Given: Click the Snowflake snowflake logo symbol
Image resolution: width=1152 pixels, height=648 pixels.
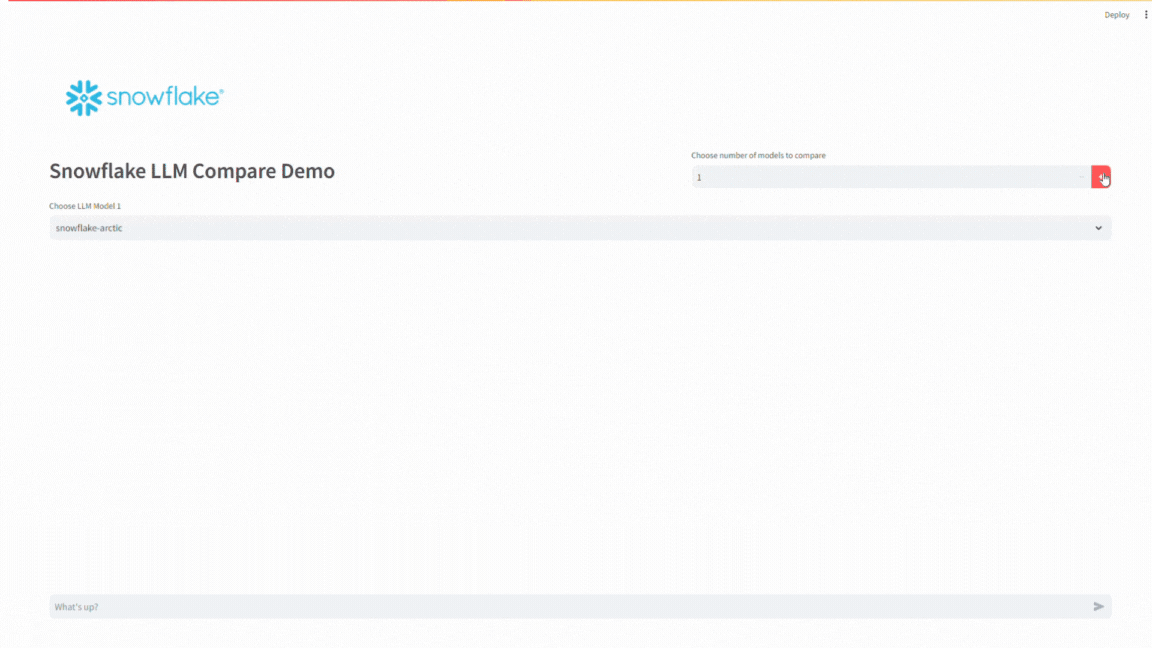Looking at the screenshot, I should [84, 98].
